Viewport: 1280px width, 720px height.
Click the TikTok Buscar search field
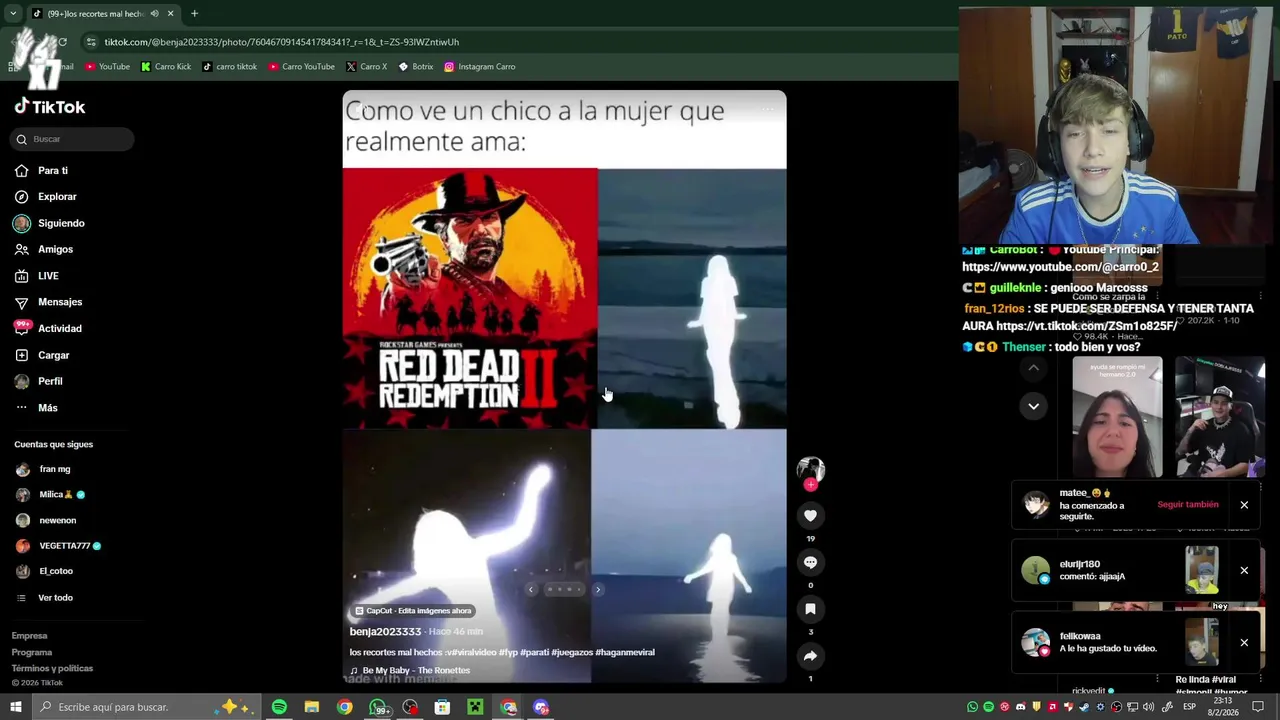coord(72,139)
